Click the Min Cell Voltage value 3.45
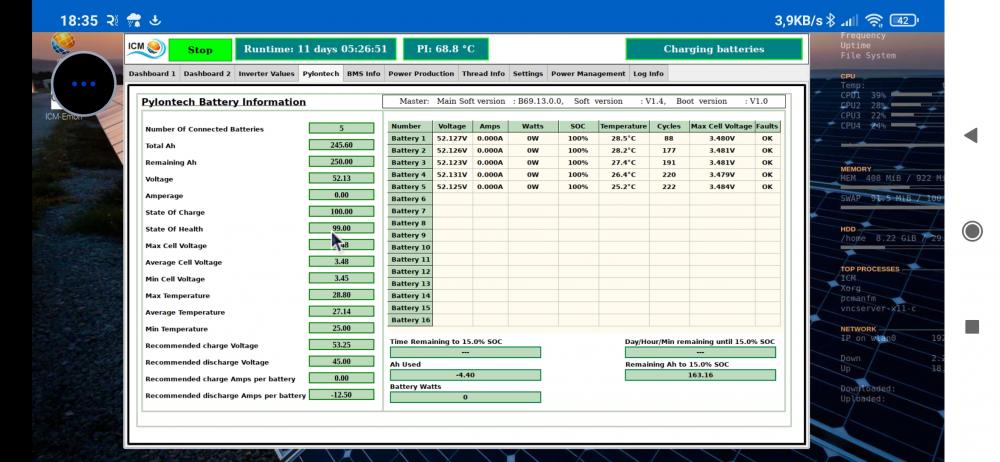Viewport: 1000px width, 462px height. click(x=341, y=278)
